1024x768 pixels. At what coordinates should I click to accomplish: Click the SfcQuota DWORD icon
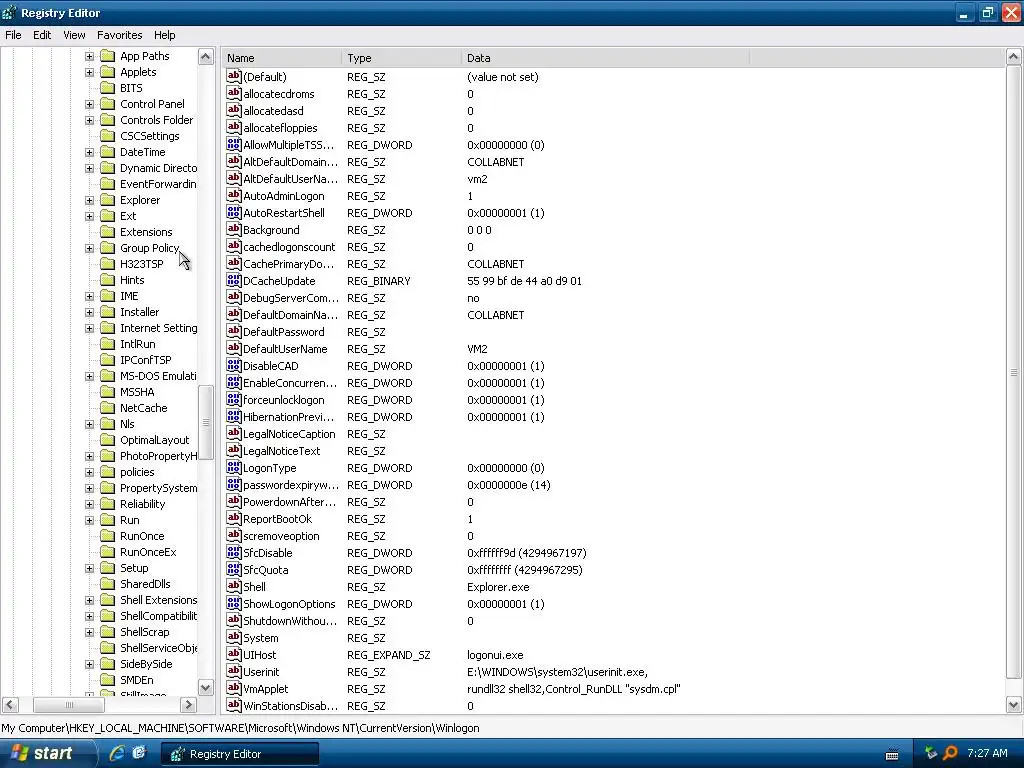pos(234,569)
